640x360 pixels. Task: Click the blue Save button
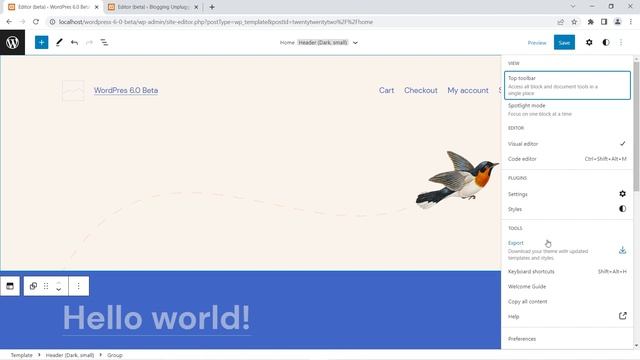tap(564, 42)
